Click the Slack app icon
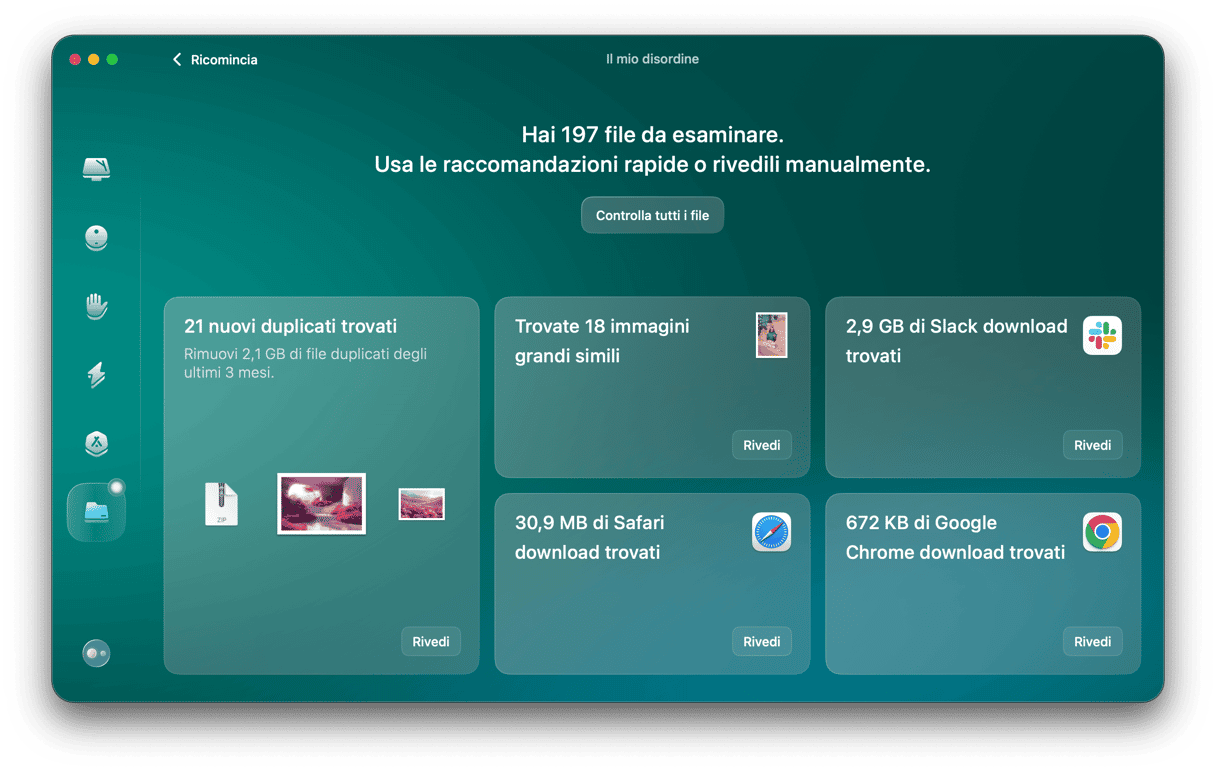Image resolution: width=1216 pixels, height=771 pixels. 1102,336
